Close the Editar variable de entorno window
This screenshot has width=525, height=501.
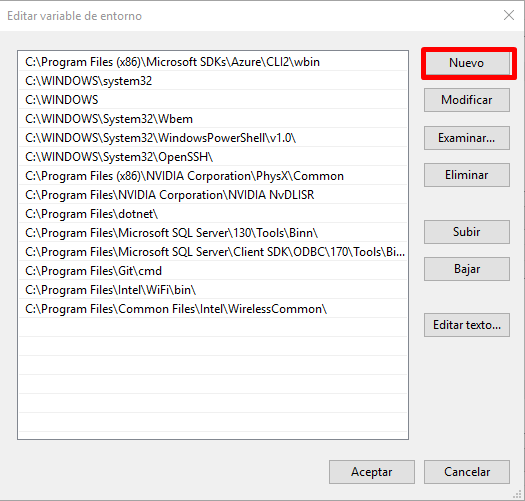click(x=509, y=15)
